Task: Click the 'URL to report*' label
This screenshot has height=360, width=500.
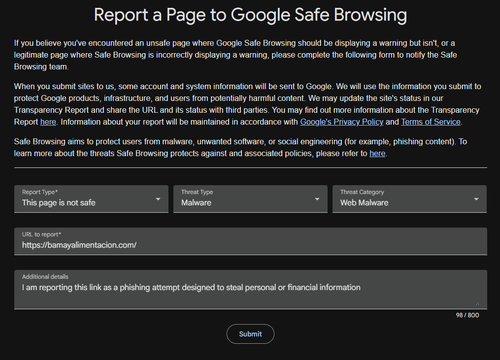Action: pyautogui.click(x=41, y=234)
